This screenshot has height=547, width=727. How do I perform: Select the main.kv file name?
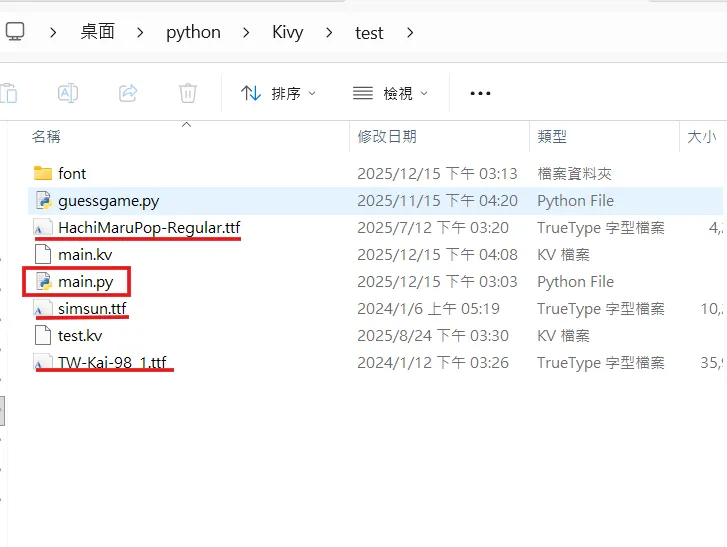click(85, 255)
